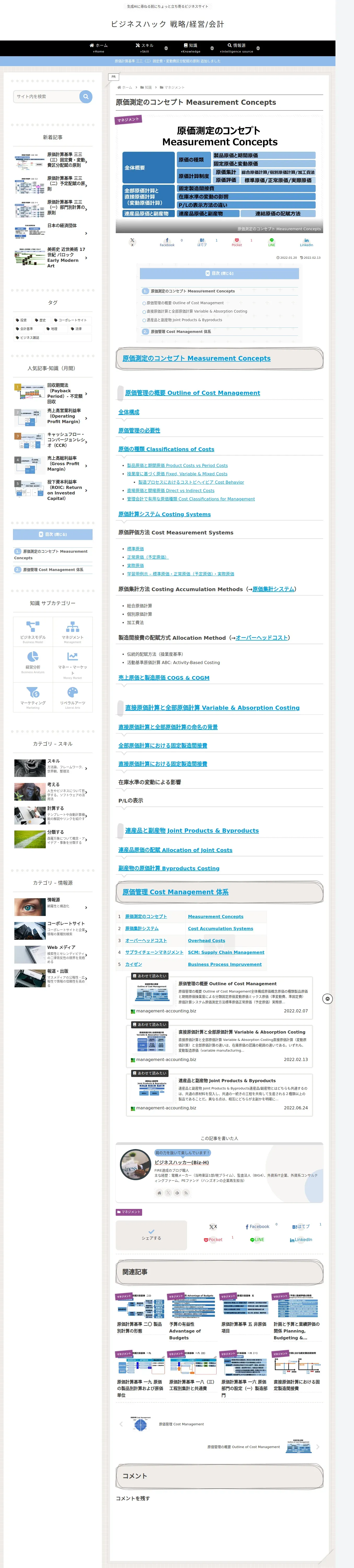Open ホーム navigation menu item
The image size is (354, 1568).
(x=98, y=48)
